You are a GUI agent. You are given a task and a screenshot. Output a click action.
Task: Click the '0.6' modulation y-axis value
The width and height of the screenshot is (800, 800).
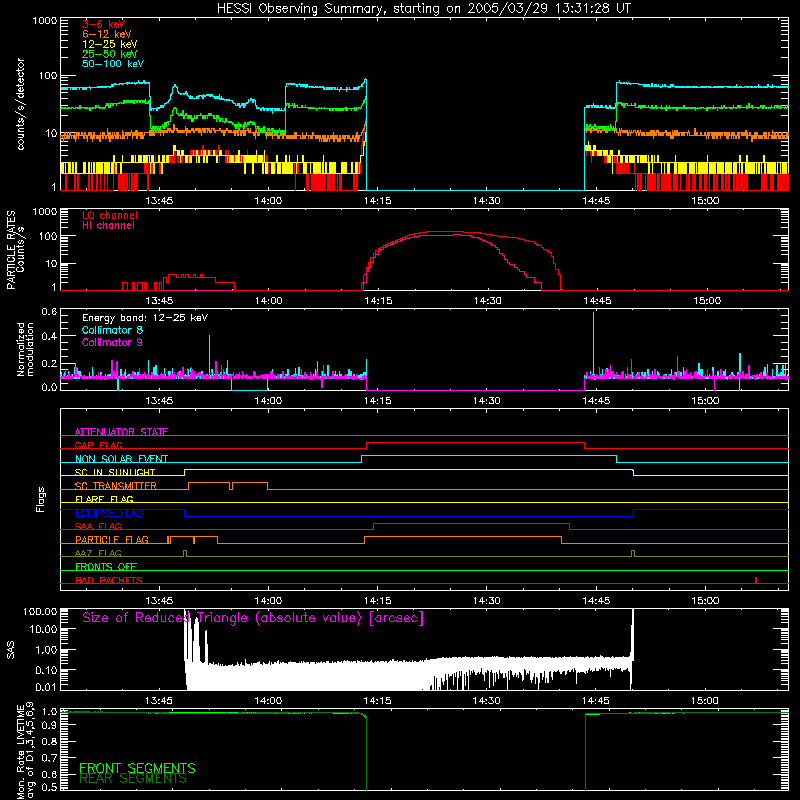pyautogui.click(x=49, y=312)
